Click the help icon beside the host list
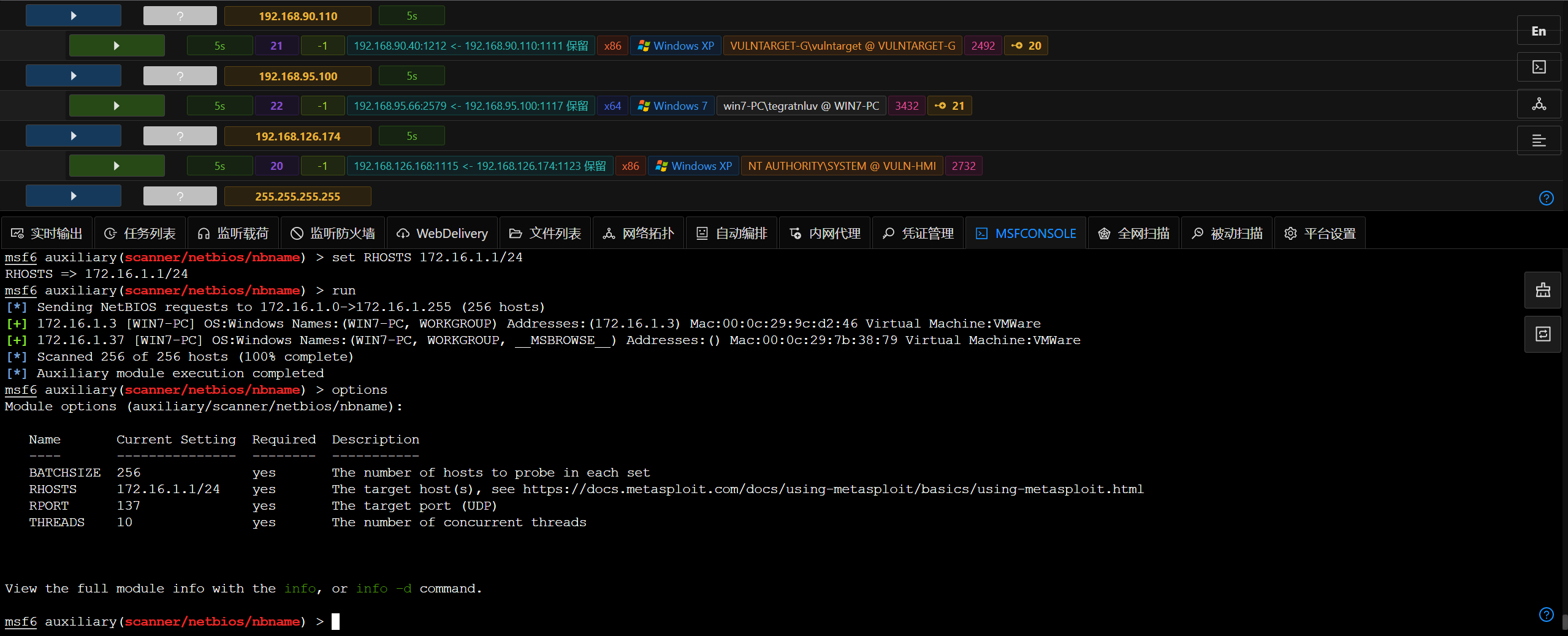This screenshot has width=1568, height=636. tap(1546, 198)
